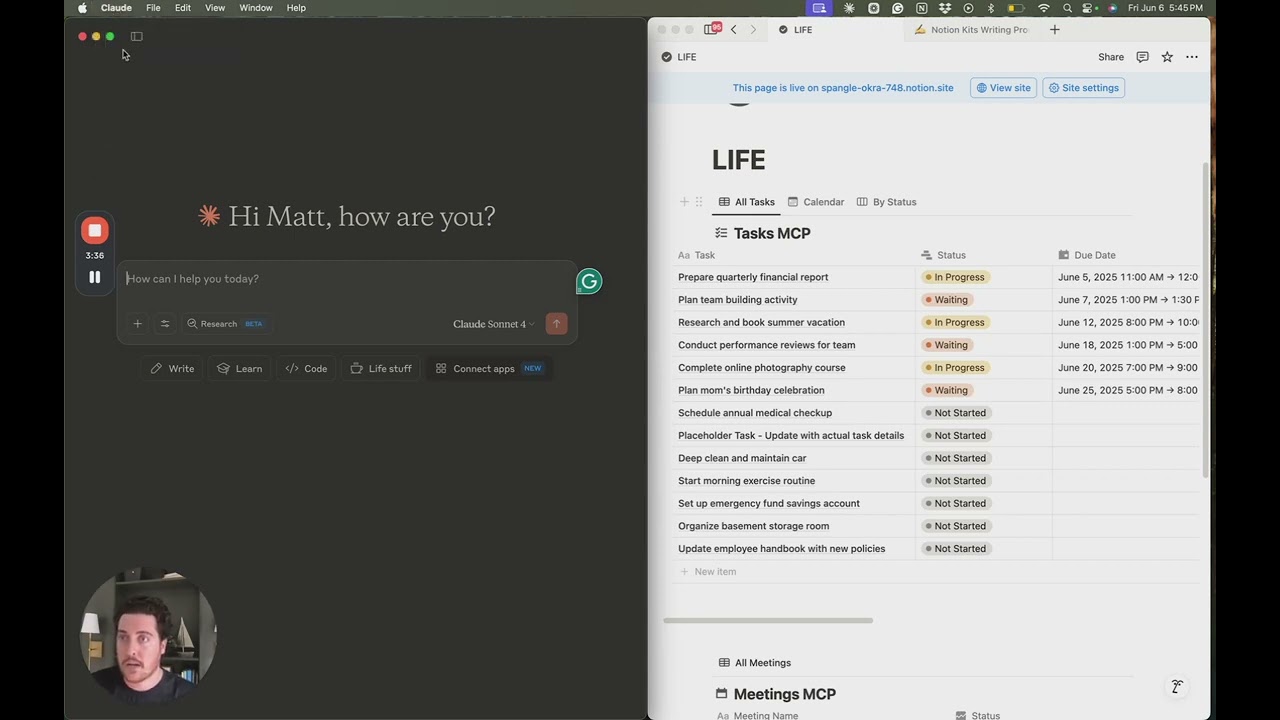Click the Wi-Fi icon in the menu bar
The height and width of the screenshot is (720, 1280).
point(1044,8)
